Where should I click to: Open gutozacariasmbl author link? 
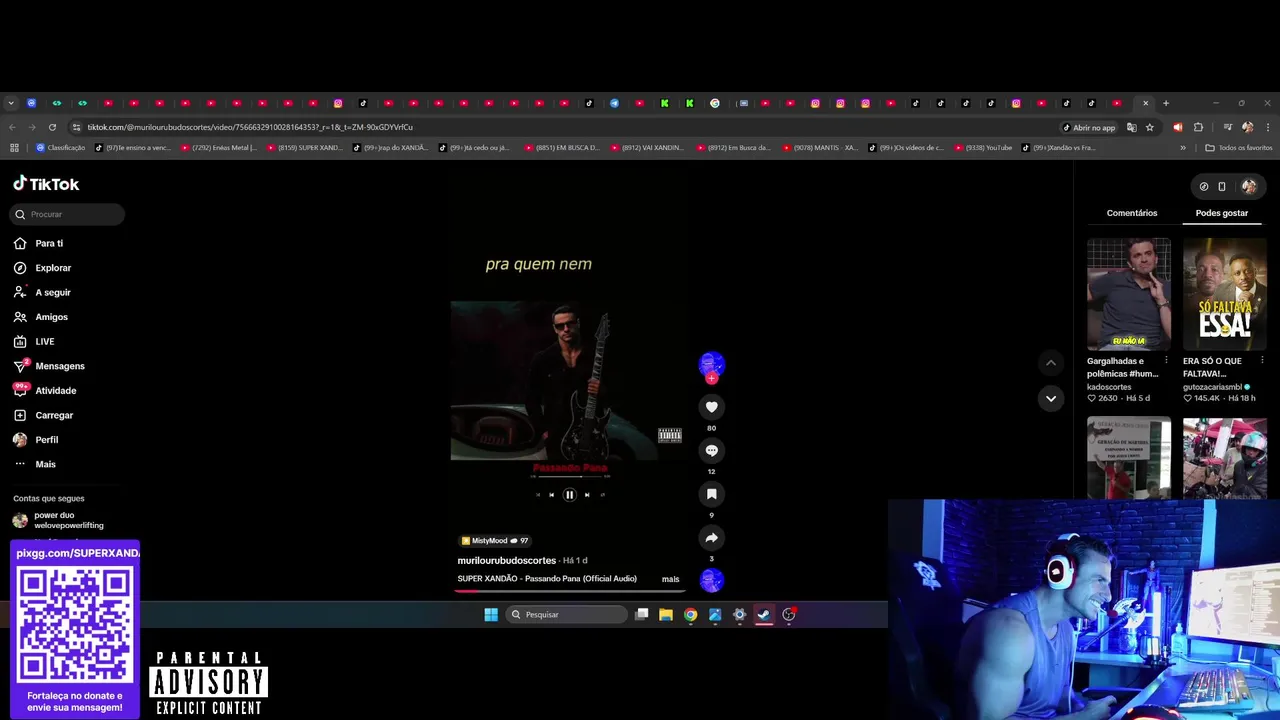(x=1212, y=387)
